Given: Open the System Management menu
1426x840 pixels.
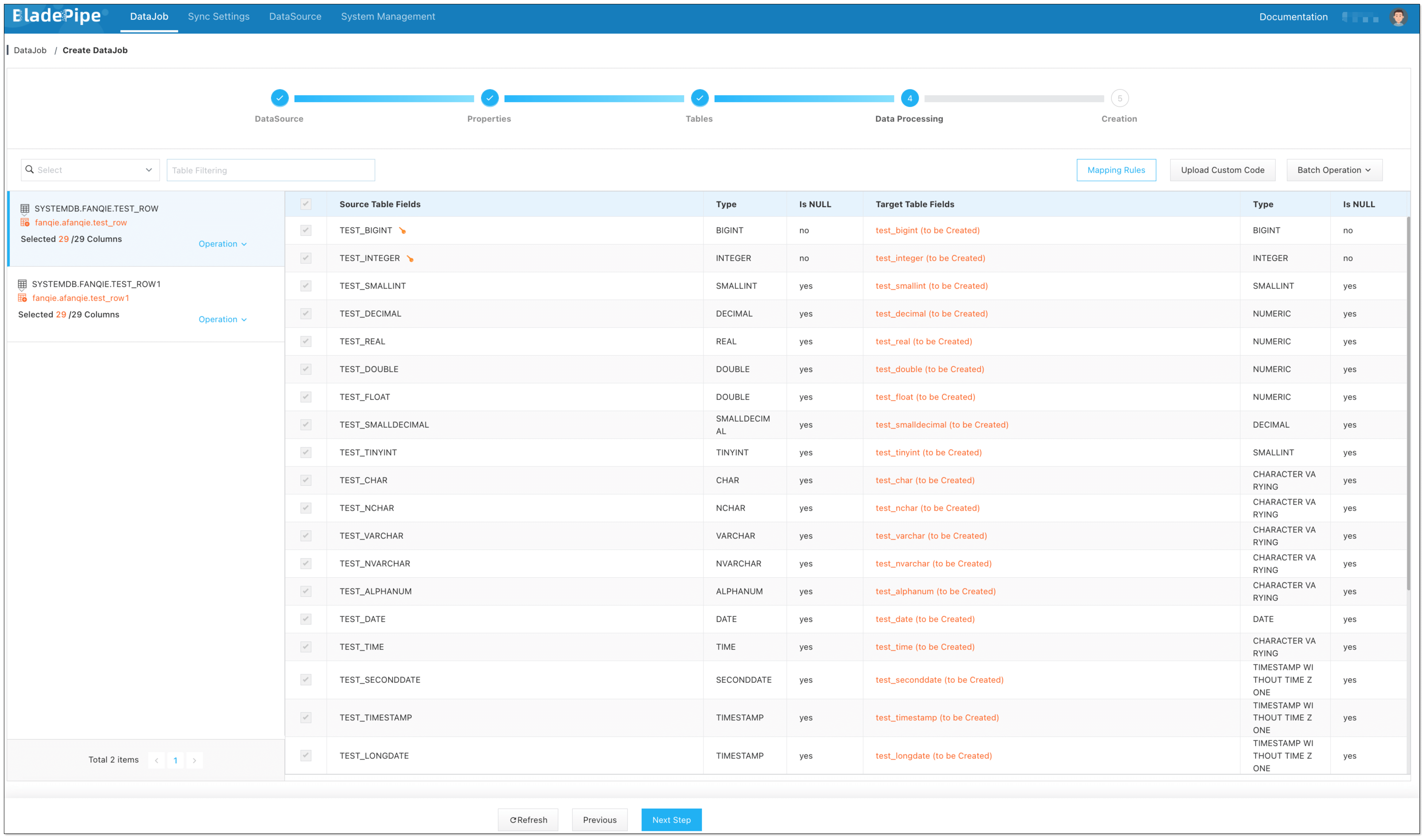Looking at the screenshot, I should coord(388,16).
